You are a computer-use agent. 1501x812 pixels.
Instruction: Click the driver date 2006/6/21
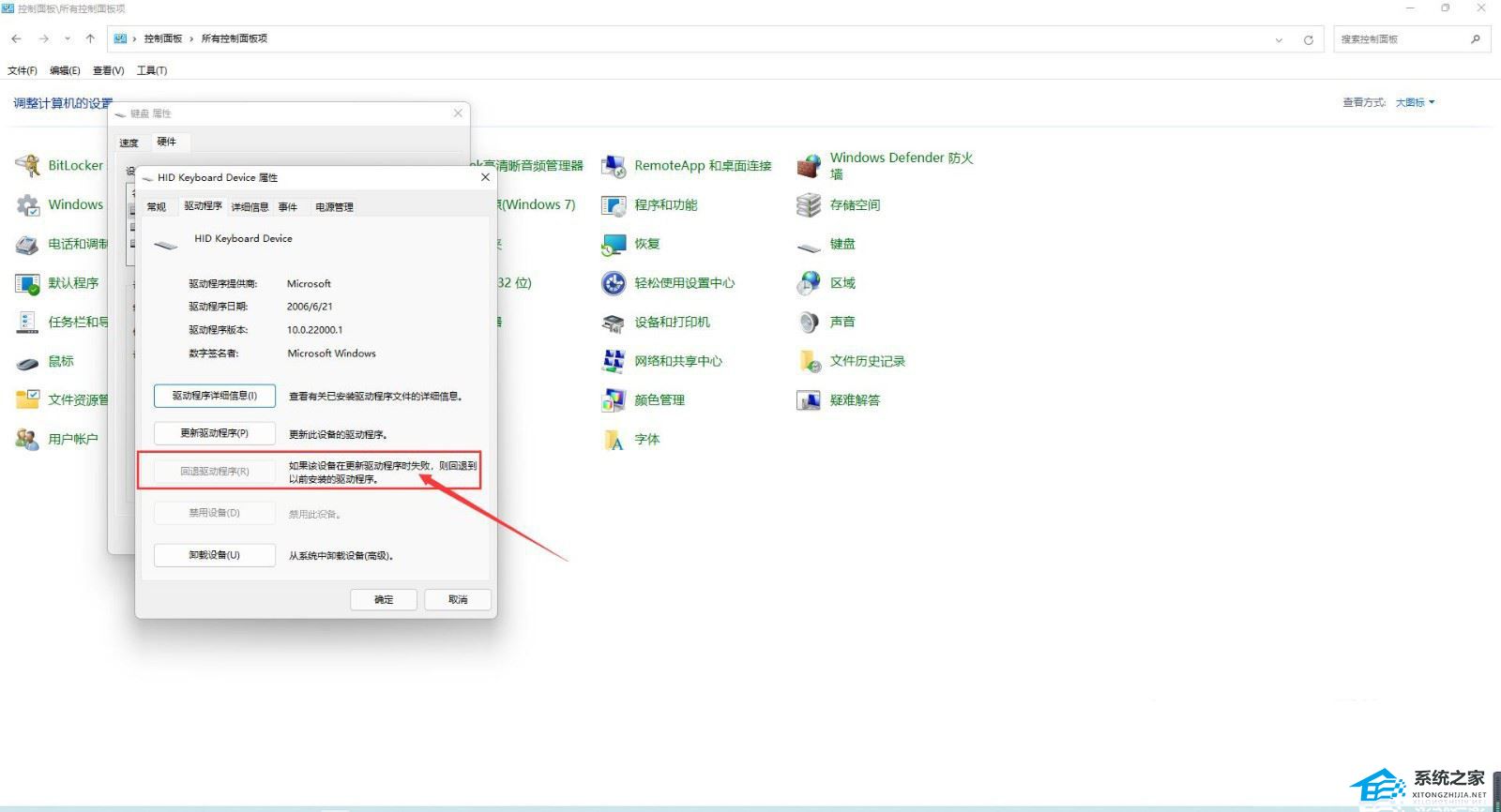[x=310, y=307]
